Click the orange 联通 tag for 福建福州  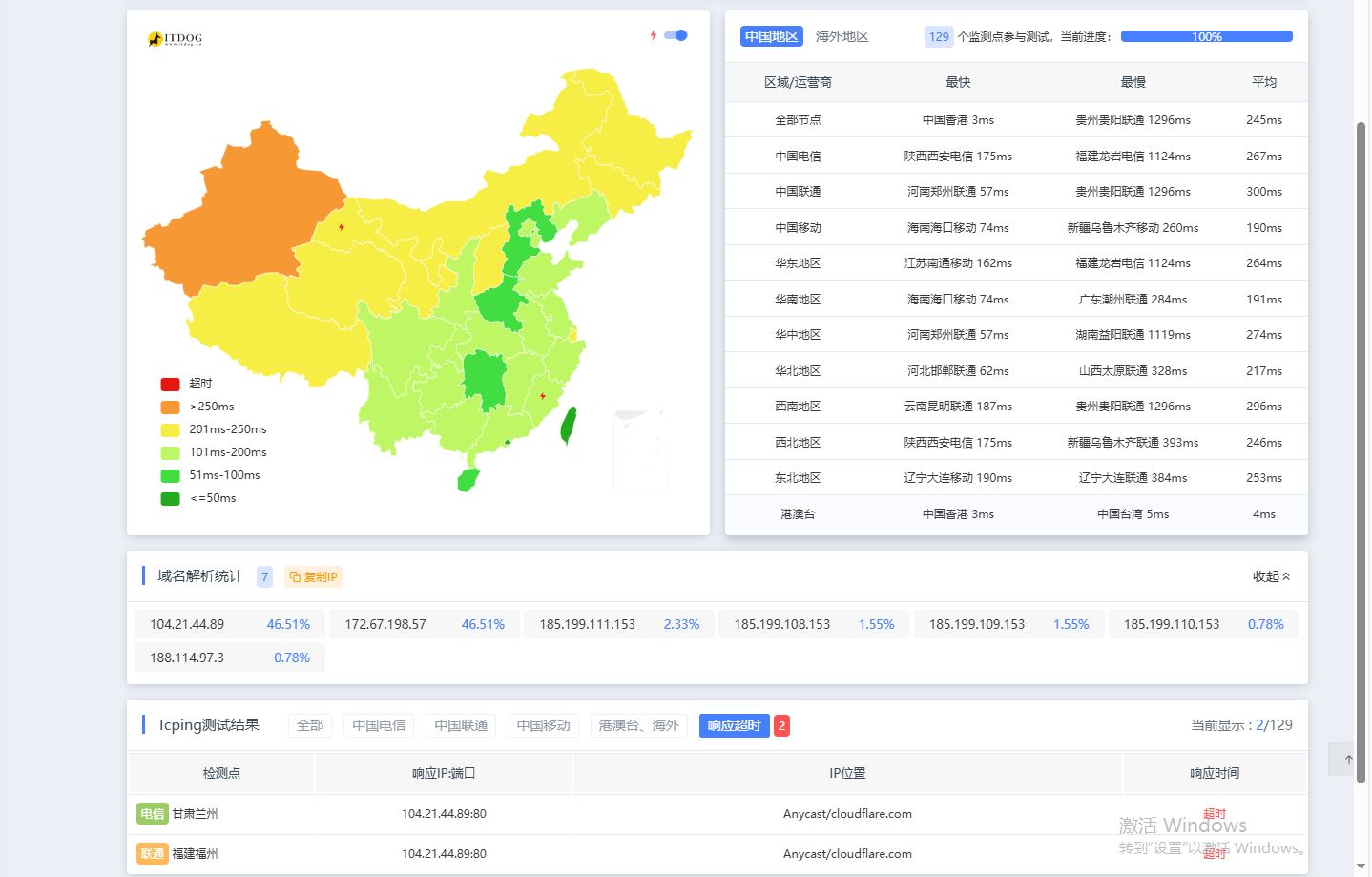153,854
